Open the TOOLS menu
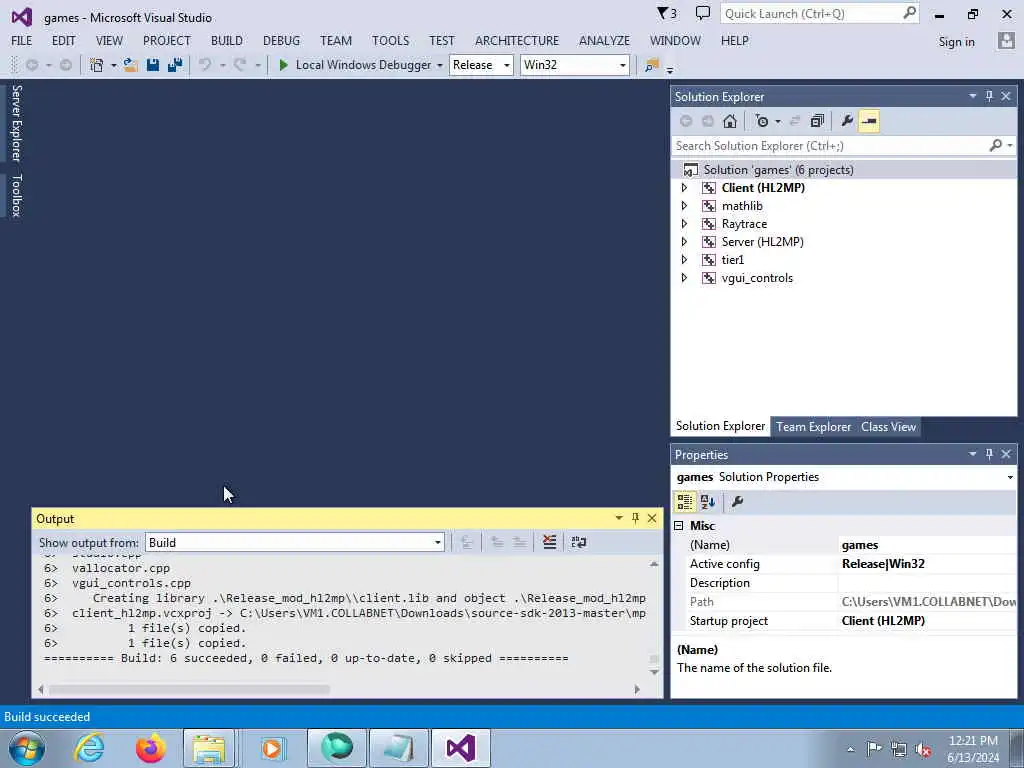Screen dimensions: 1024x768 pyautogui.click(x=391, y=40)
